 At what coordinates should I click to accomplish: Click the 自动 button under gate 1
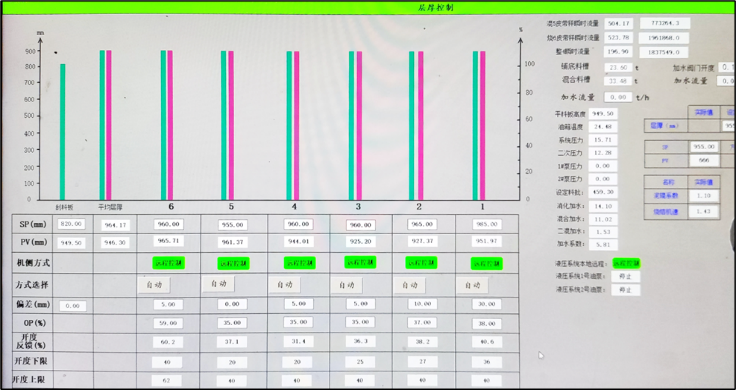tap(473, 285)
